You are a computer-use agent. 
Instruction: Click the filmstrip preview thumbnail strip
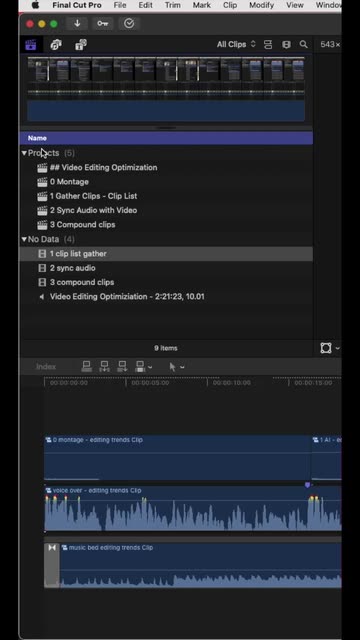point(166,89)
